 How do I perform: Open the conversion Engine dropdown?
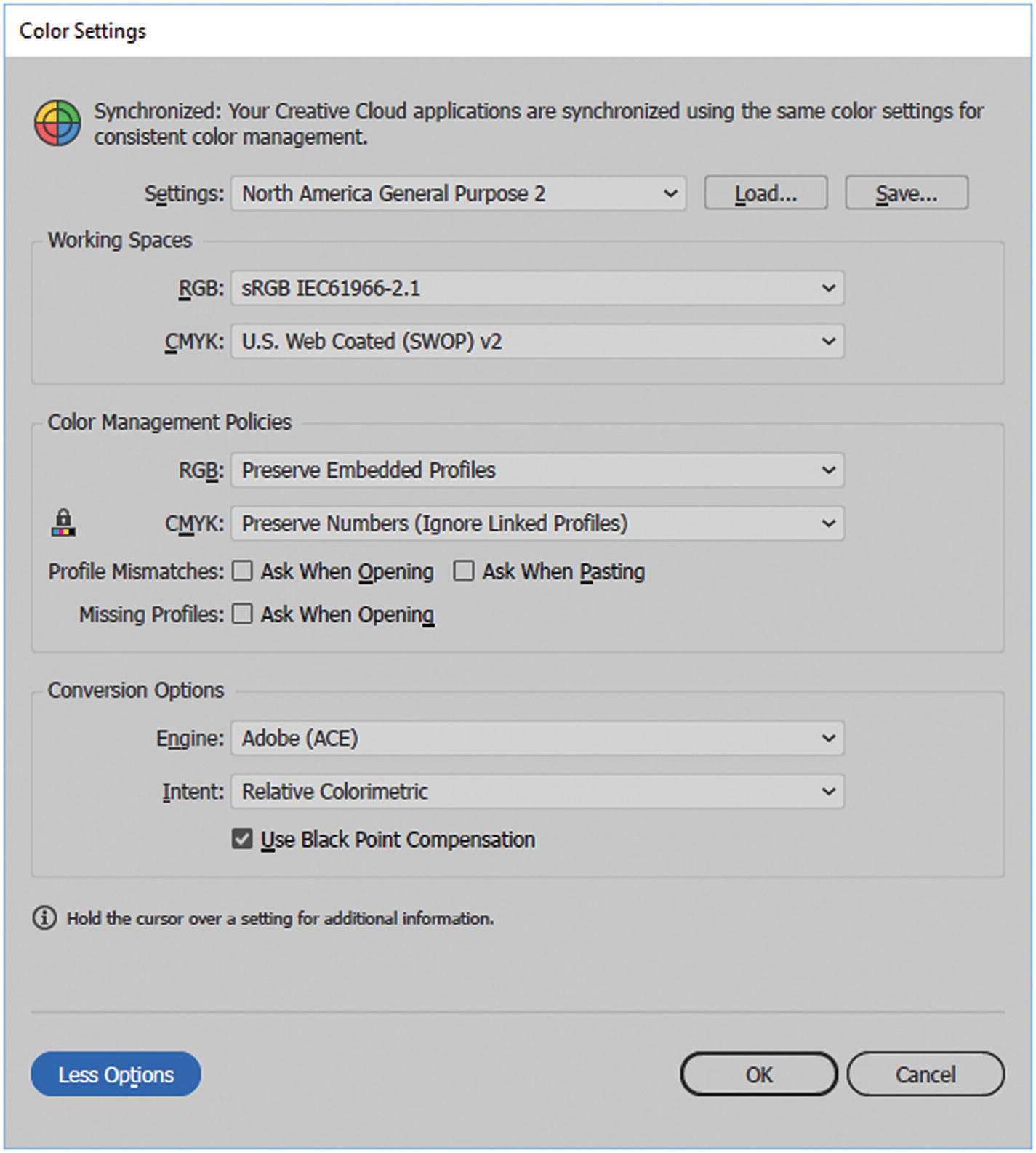point(537,739)
